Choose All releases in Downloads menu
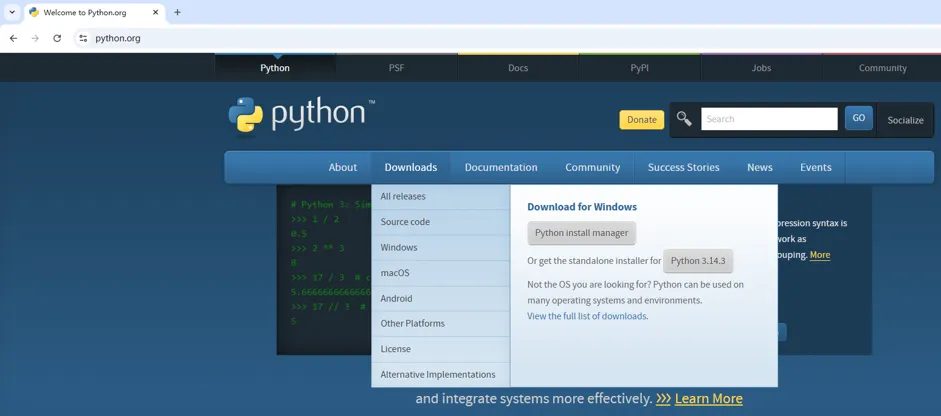This screenshot has height=416, width=941. (440, 196)
